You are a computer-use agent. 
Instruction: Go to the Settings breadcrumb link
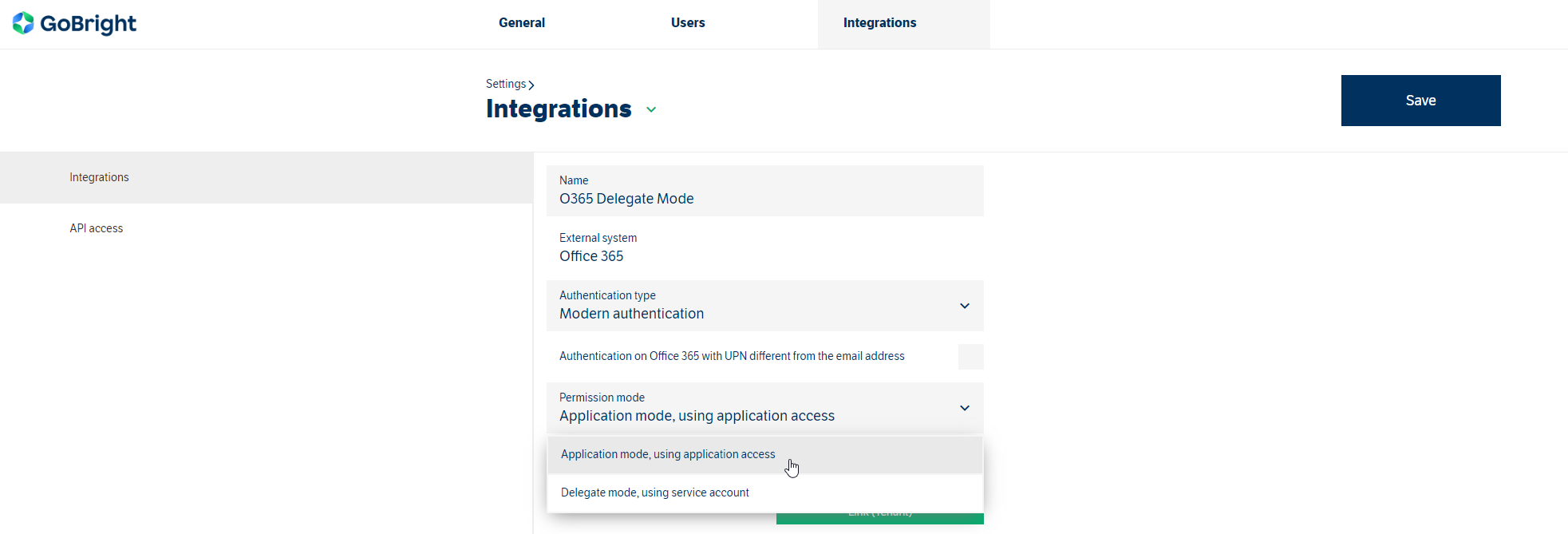tap(505, 84)
